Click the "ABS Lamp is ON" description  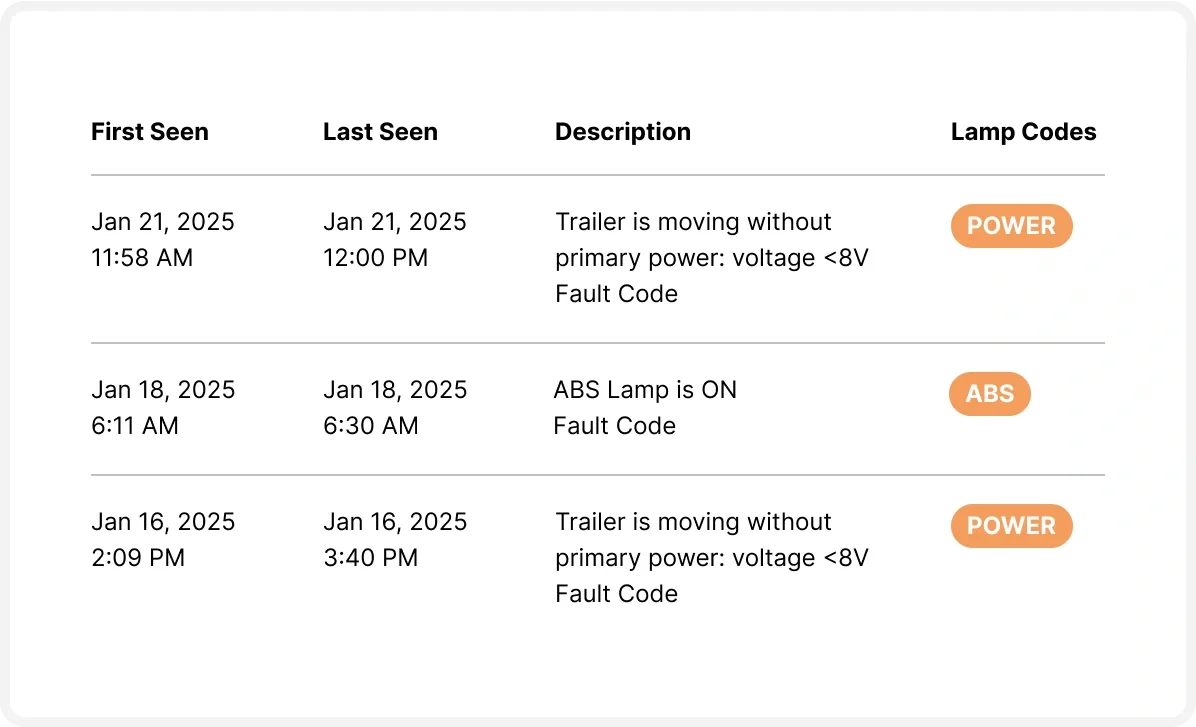tap(645, 390)
